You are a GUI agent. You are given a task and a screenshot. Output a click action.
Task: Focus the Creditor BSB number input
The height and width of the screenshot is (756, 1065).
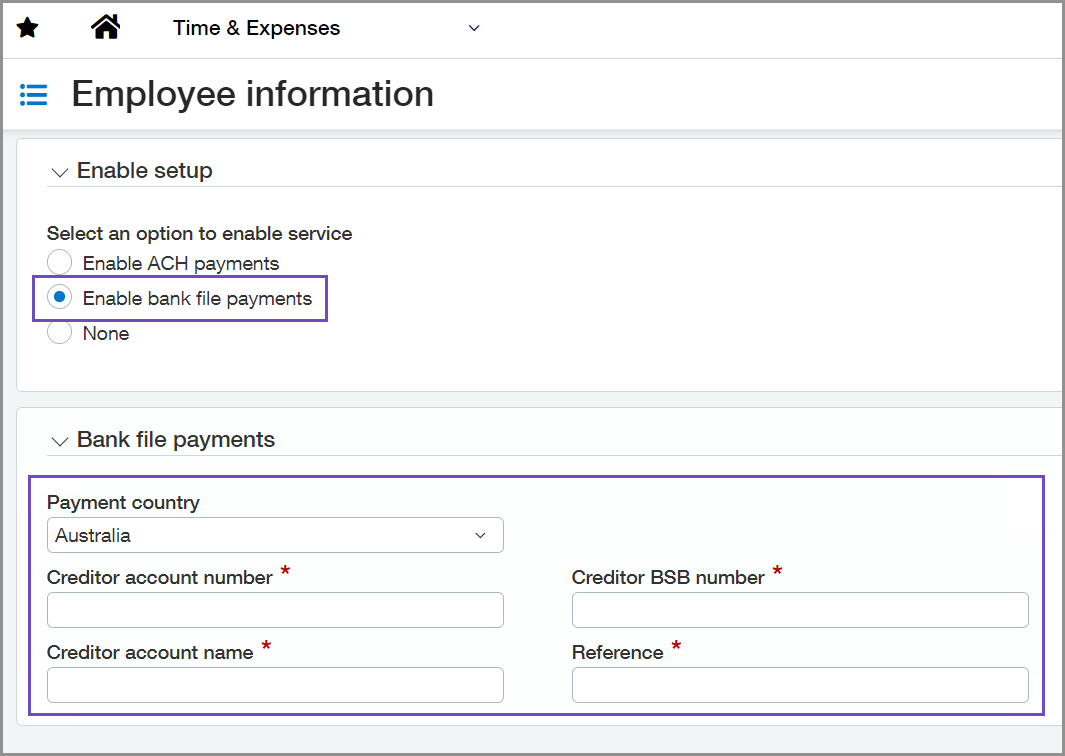click(799, 610)
